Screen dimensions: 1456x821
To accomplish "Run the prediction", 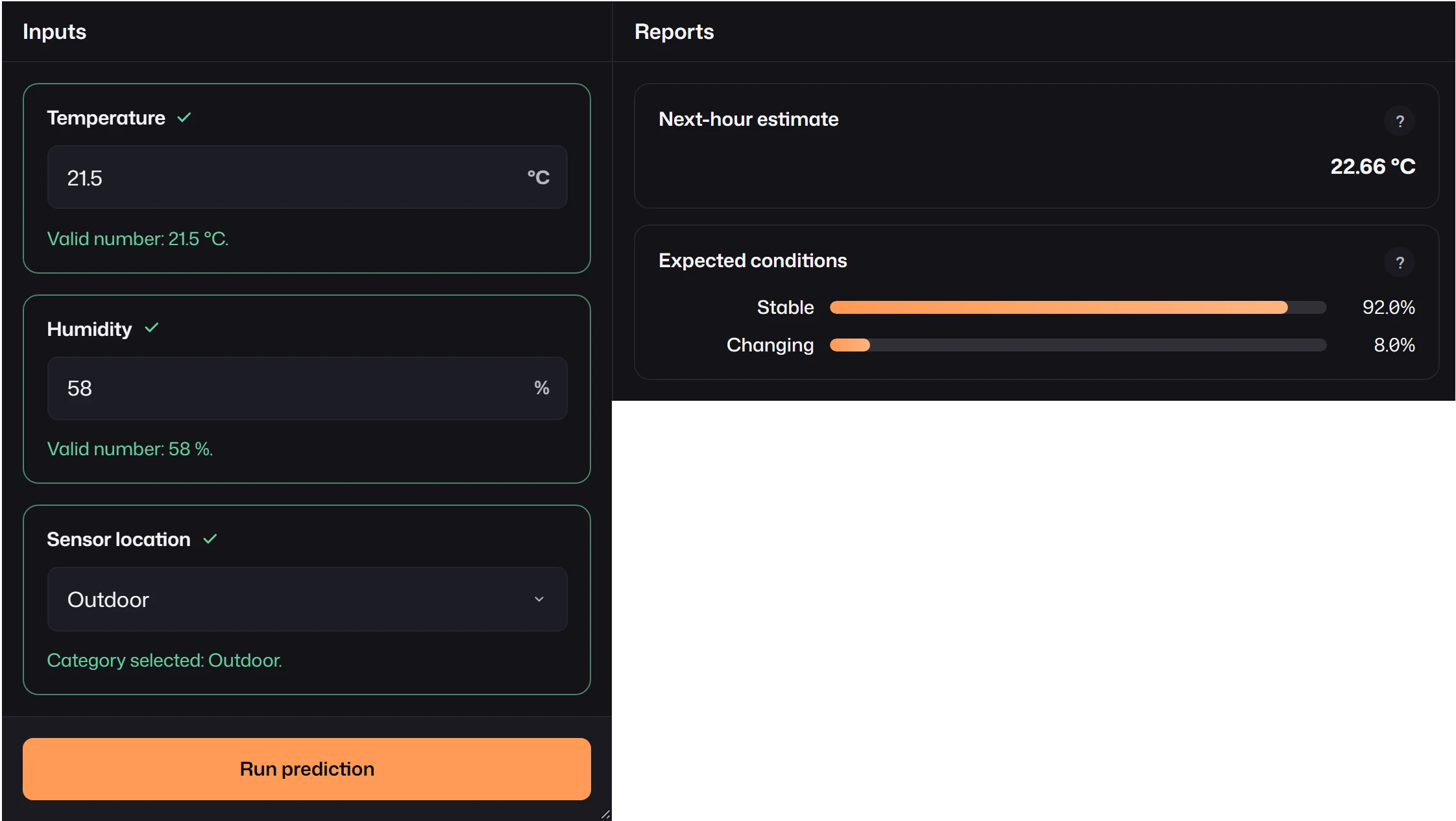I will point(307,769).
